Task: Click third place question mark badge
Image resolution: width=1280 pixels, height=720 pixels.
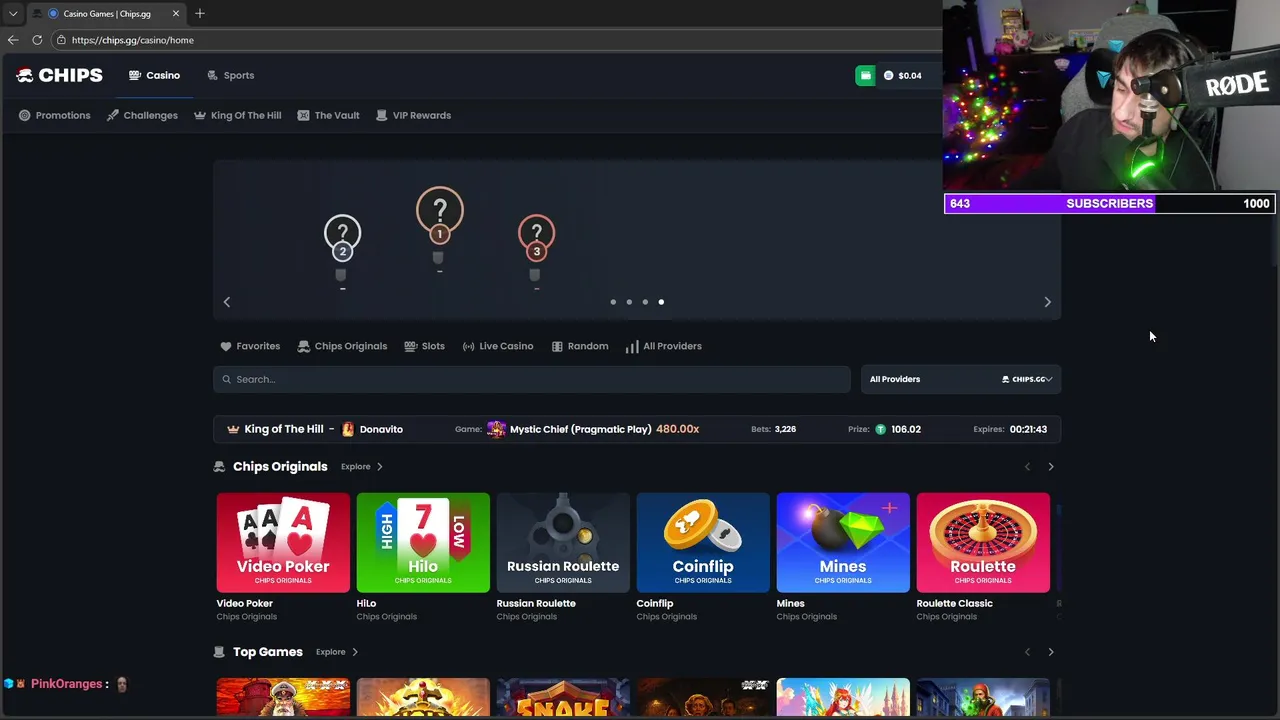Action: (x=536, y=238)
